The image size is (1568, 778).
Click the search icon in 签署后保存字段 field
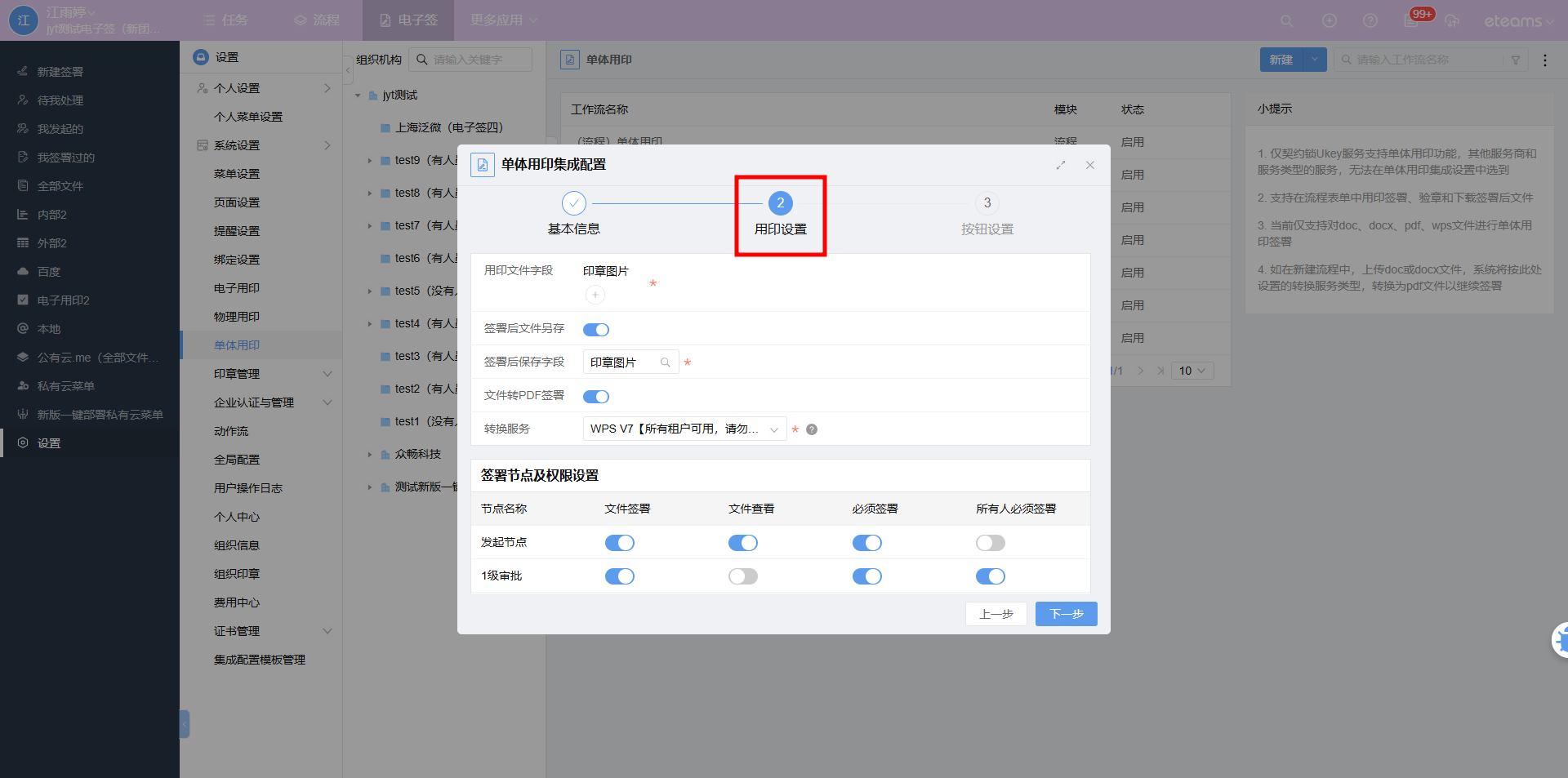click(x=666, y=362)
